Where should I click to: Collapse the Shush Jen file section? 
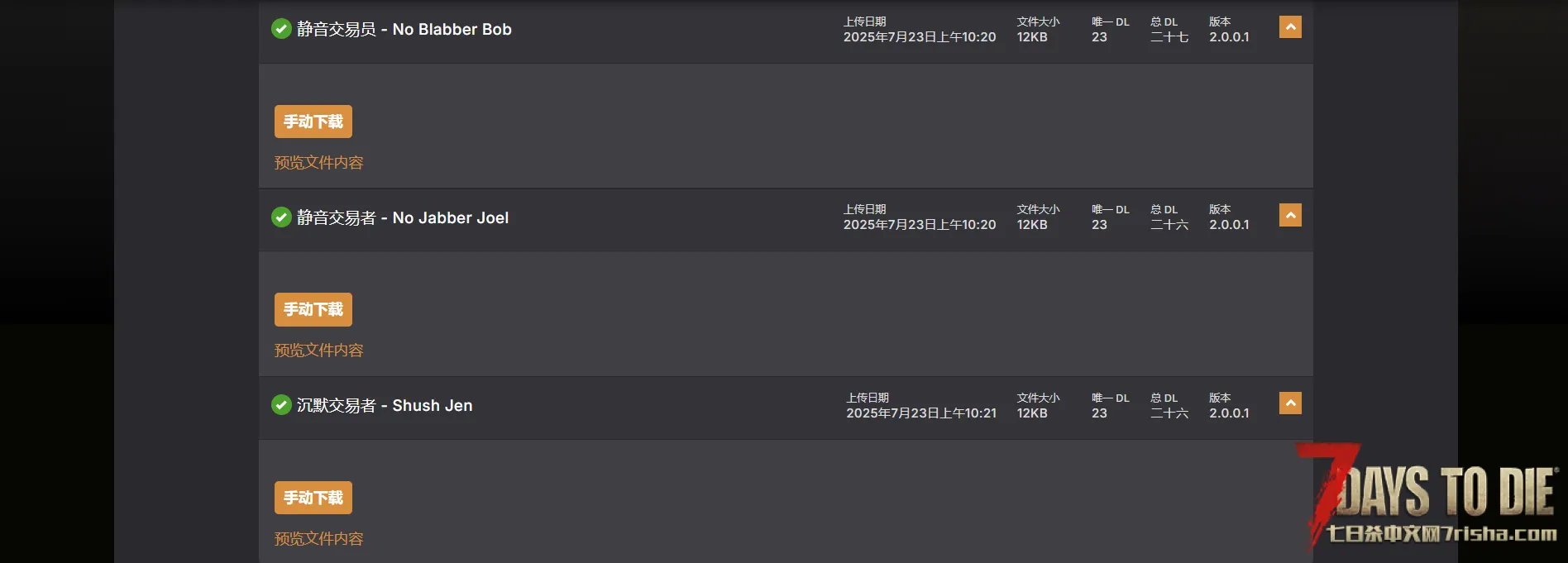[x=1290, y=403]
